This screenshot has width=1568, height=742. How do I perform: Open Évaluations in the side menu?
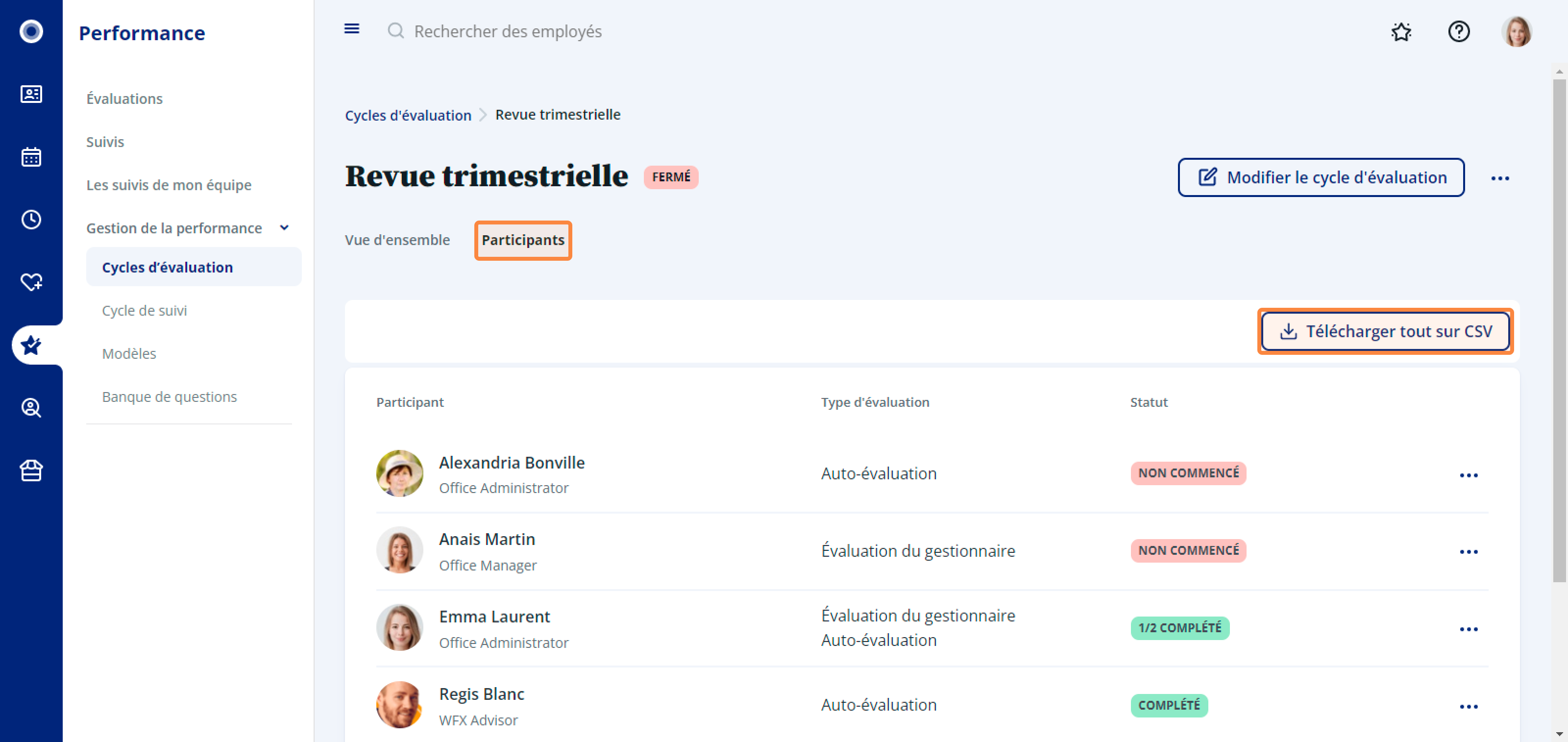(124, 99)
